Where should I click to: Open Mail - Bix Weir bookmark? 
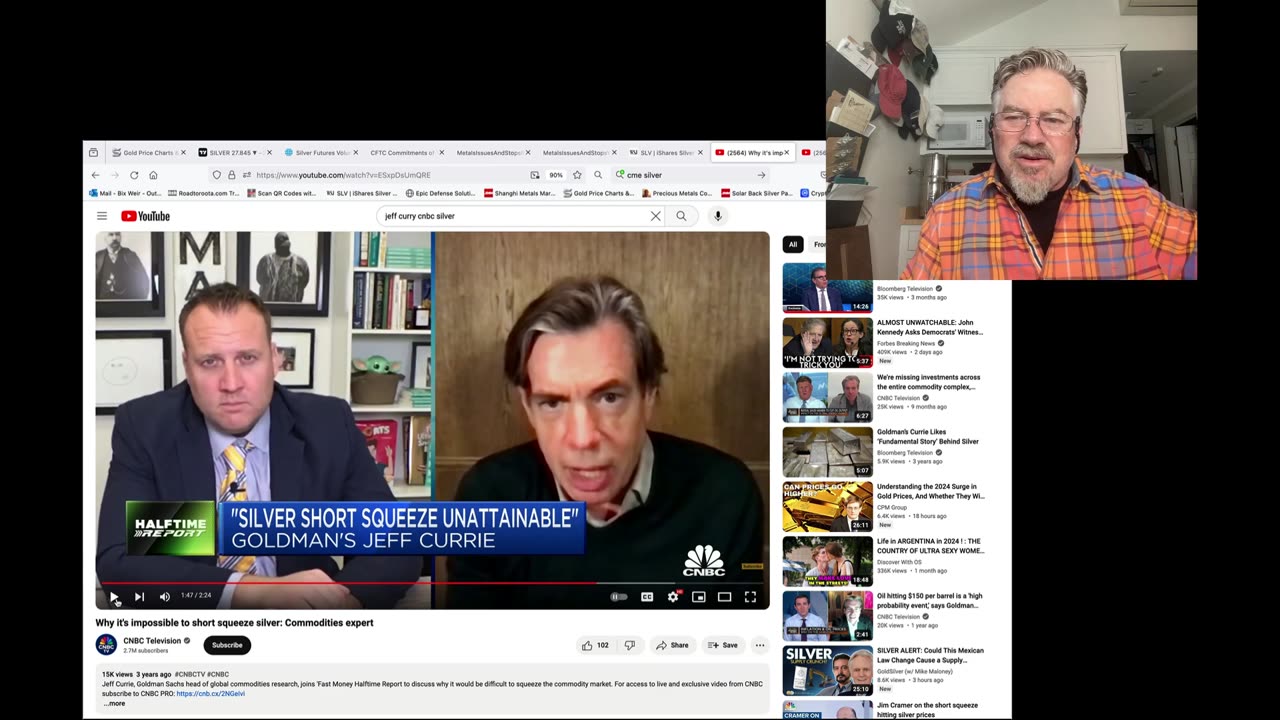click(126, 193)
